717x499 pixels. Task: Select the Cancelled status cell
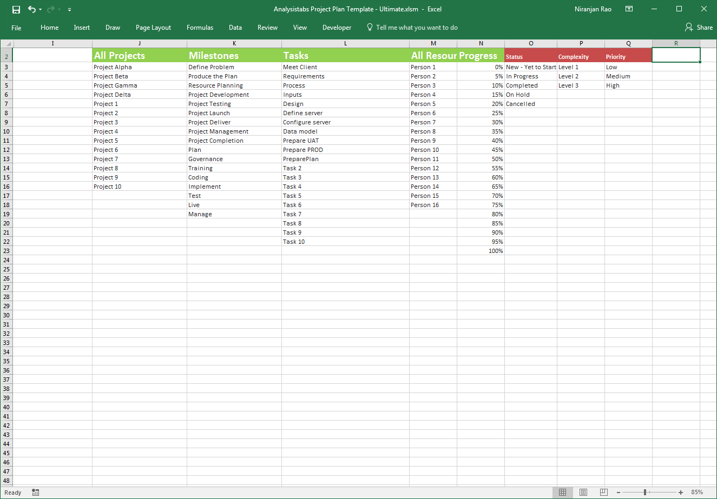531,104
